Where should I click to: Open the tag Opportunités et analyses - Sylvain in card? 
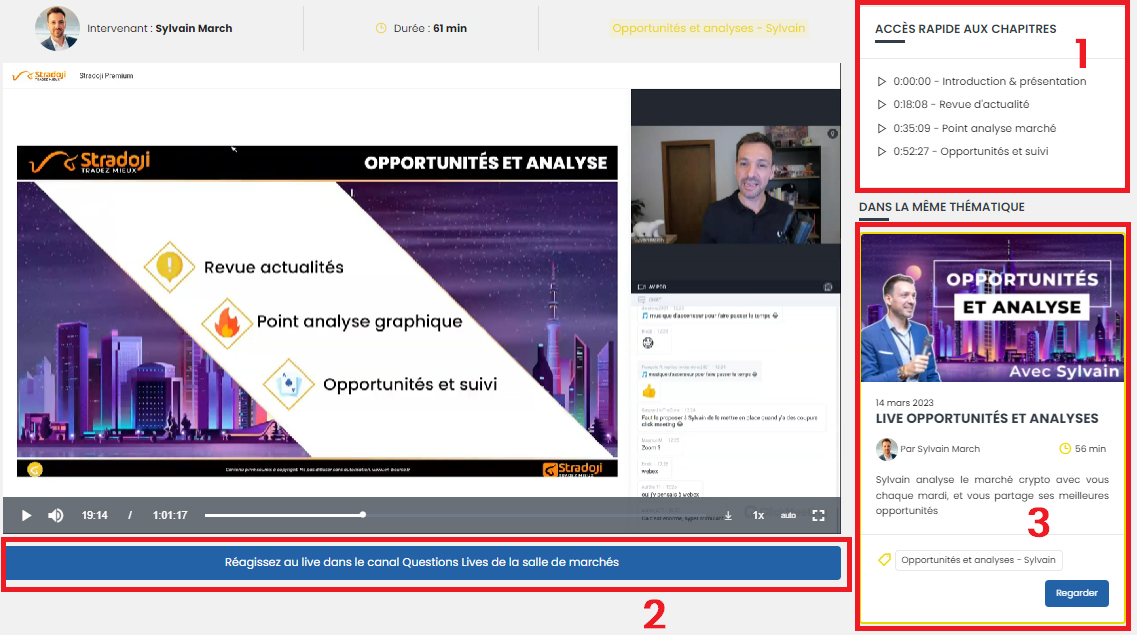[x=978, y=560]
